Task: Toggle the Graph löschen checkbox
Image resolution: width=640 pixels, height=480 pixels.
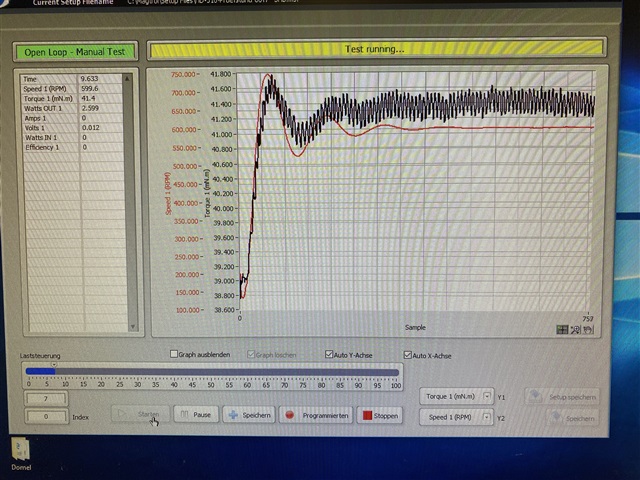Action: point(251,354)
